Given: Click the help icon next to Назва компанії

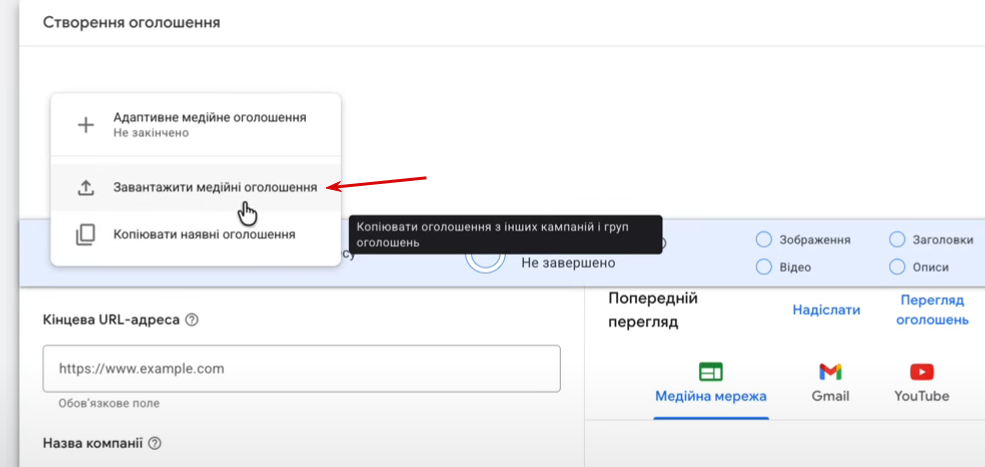Looking at the screenshot, I should (155, 443).
